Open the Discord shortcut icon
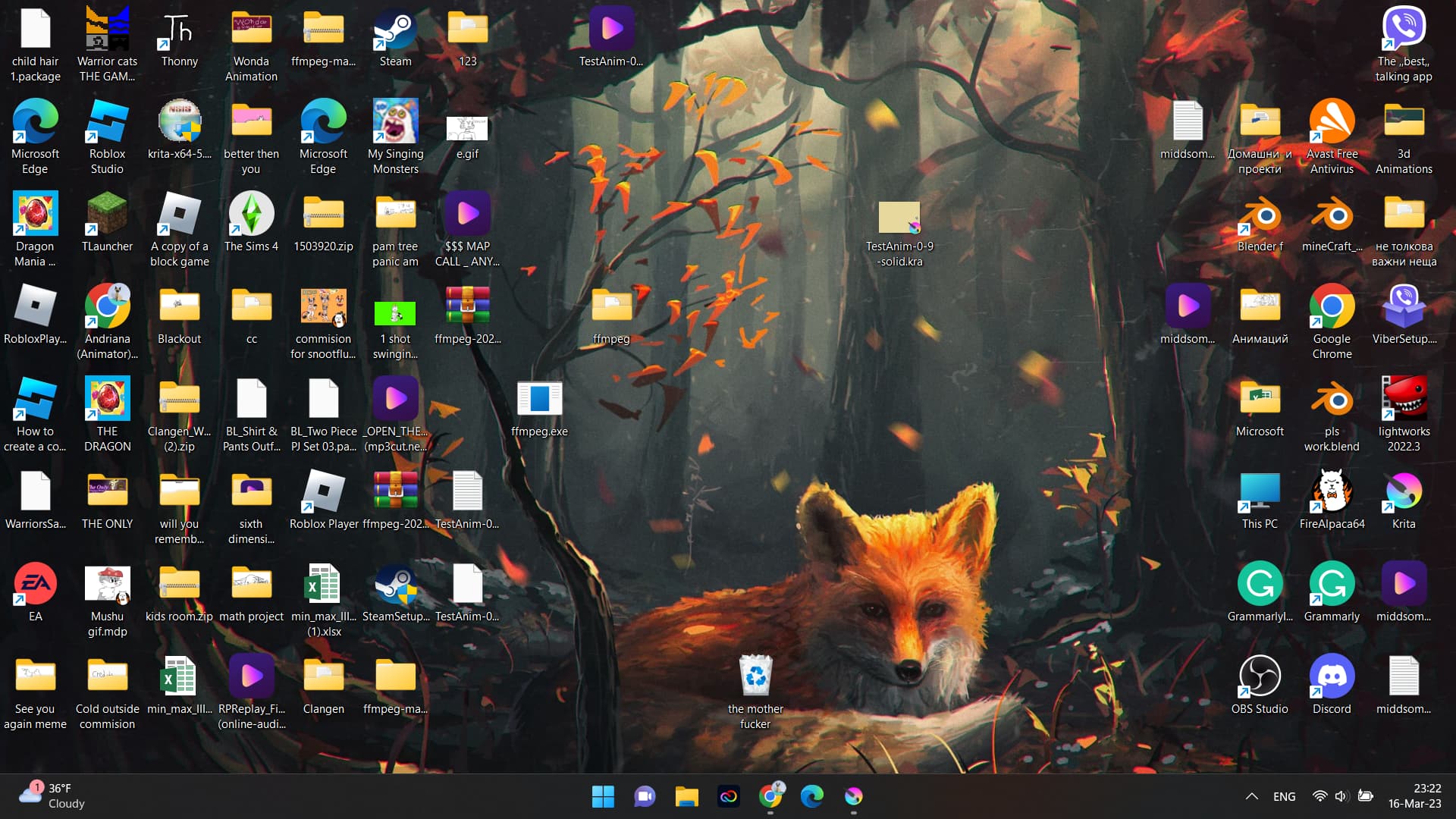1456x819 pixels. (x=1332, y=676)
